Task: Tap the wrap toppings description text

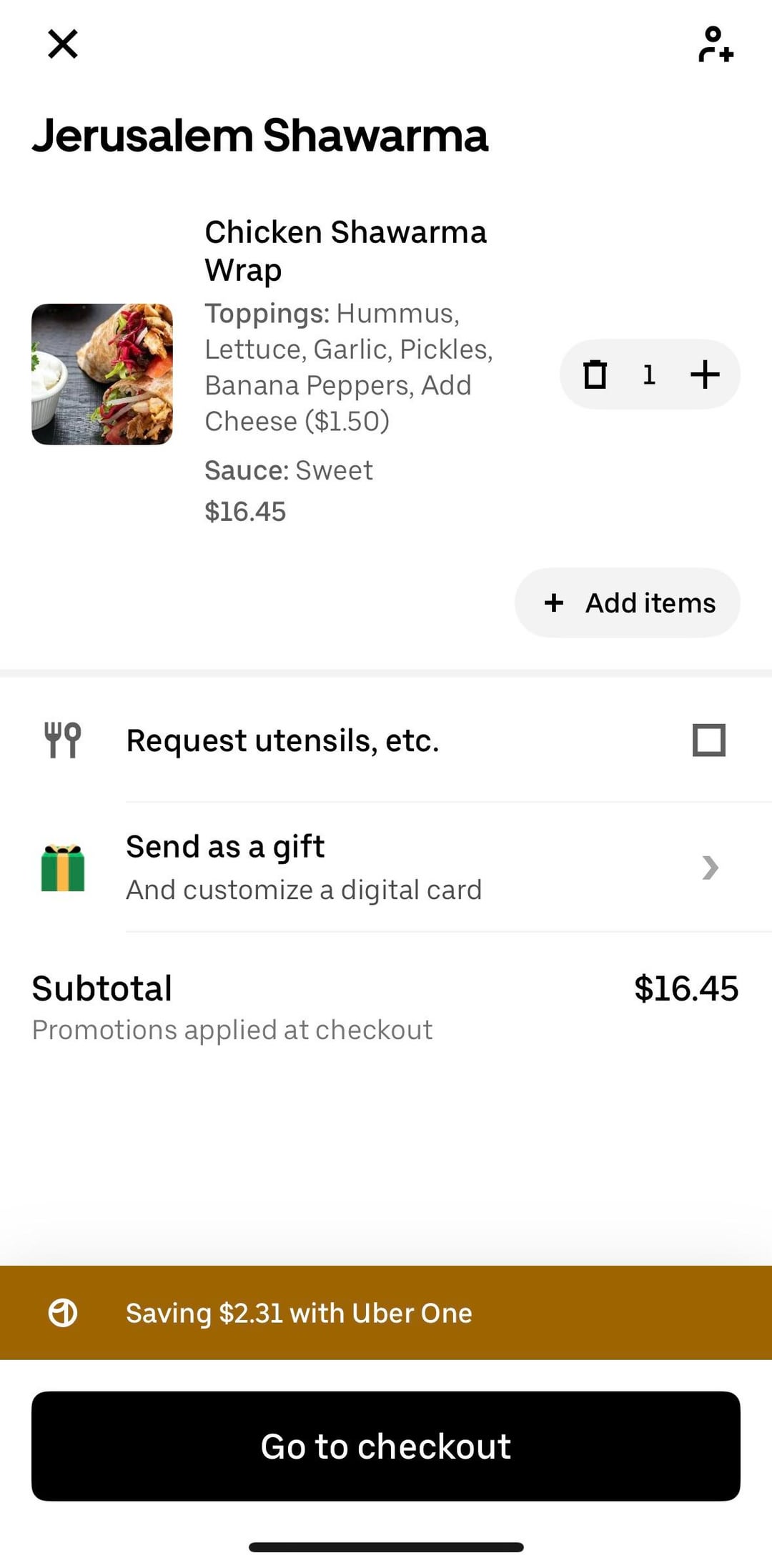Action: point(349,367)
